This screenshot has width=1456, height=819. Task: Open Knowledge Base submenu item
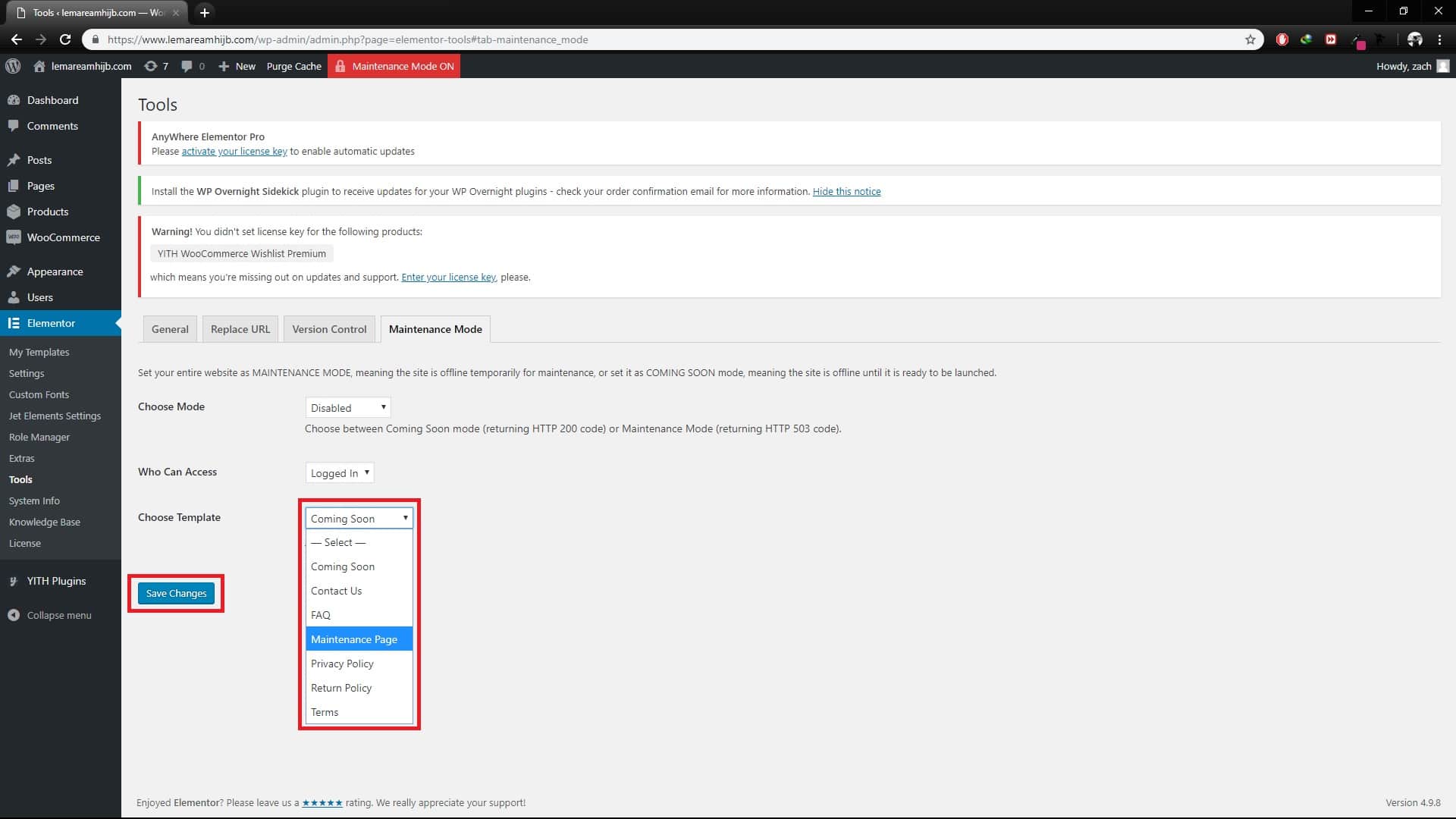pos(44,522)
